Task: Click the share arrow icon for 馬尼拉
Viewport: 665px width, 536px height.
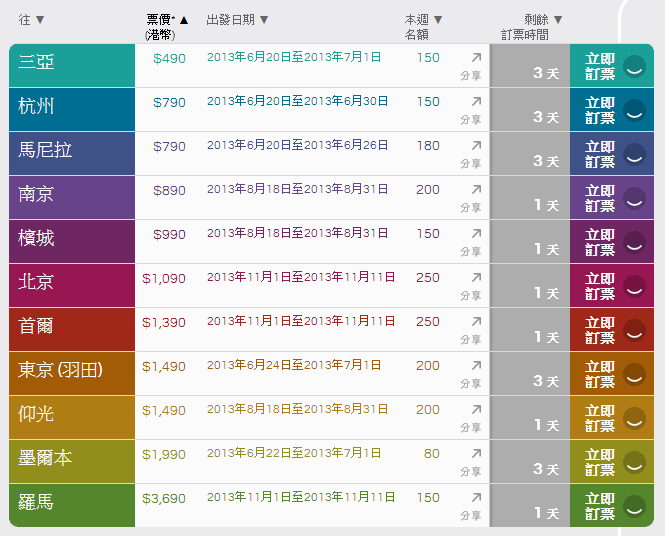Action: (x=476, y=146)
